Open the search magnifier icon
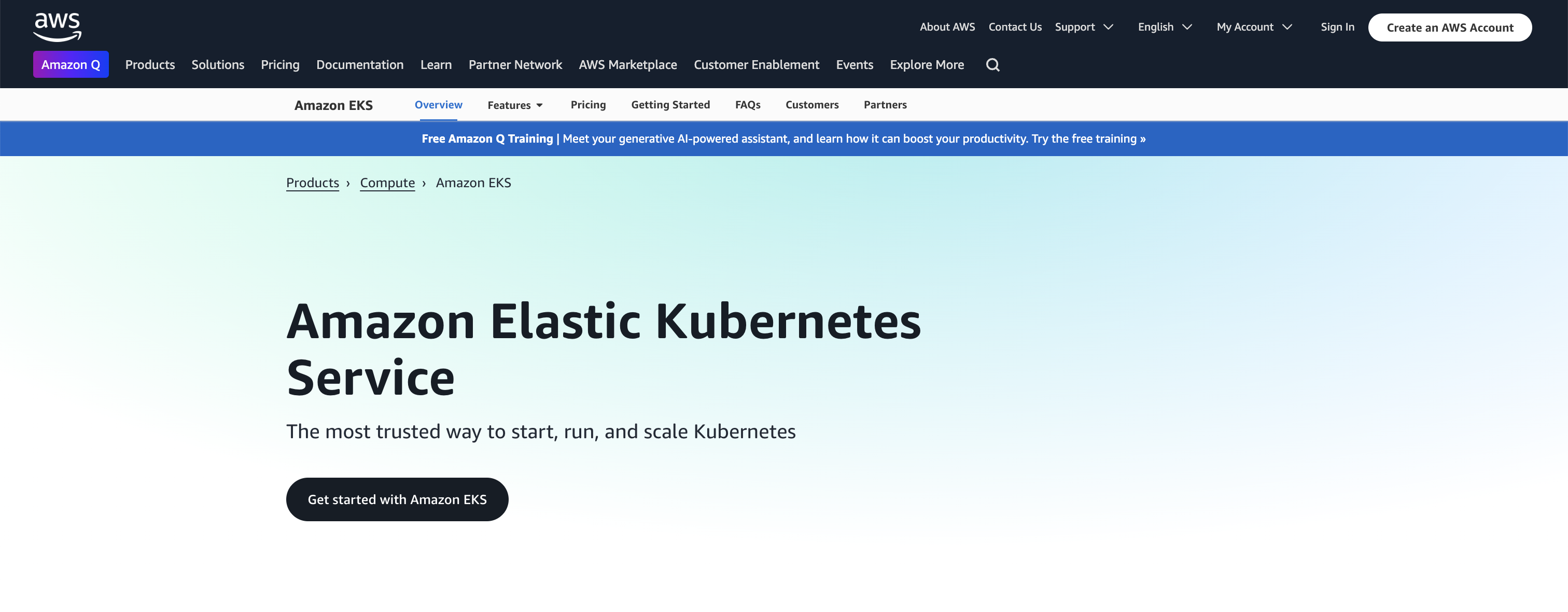The width and height of the screenshot is (1568, 612). pyautogui.click(x=993, y=64)
